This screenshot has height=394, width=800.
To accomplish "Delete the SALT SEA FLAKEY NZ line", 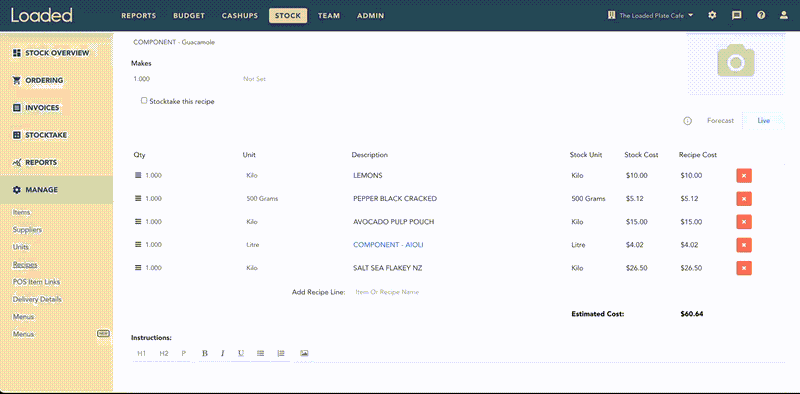I will pos(744,268).
